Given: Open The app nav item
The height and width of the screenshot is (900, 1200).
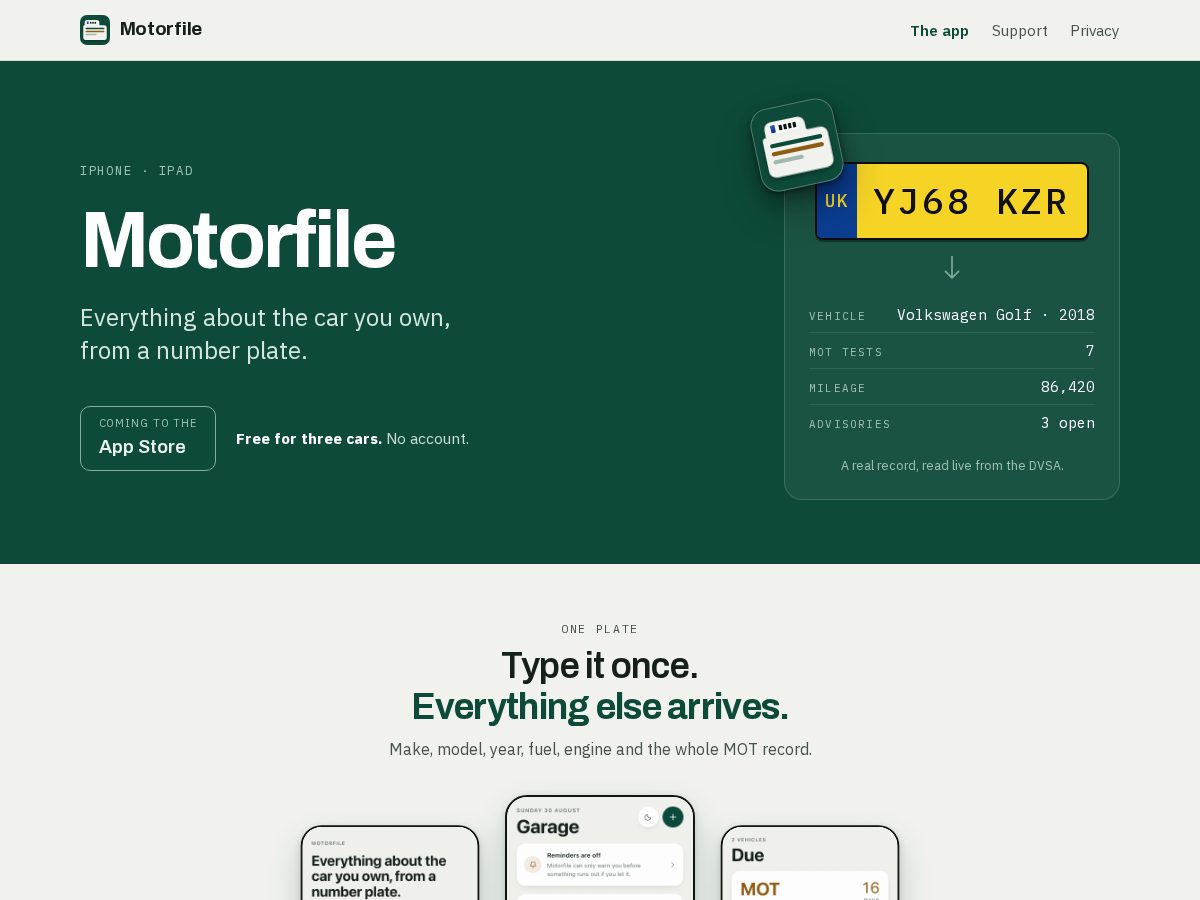Looking at the screenshot, I should point(939,31).
